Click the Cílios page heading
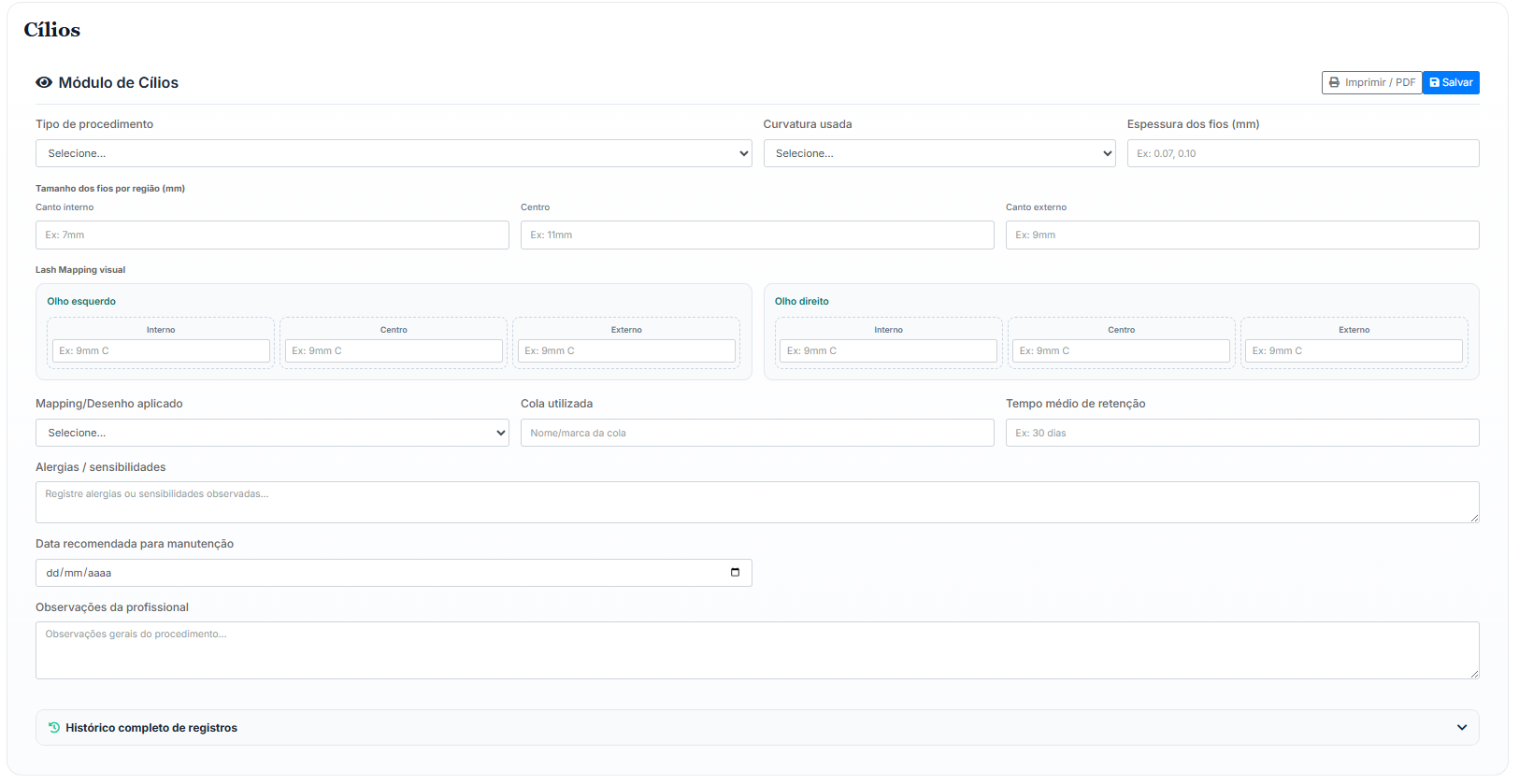The image size is (1519, 784). [x=52, y=30]
